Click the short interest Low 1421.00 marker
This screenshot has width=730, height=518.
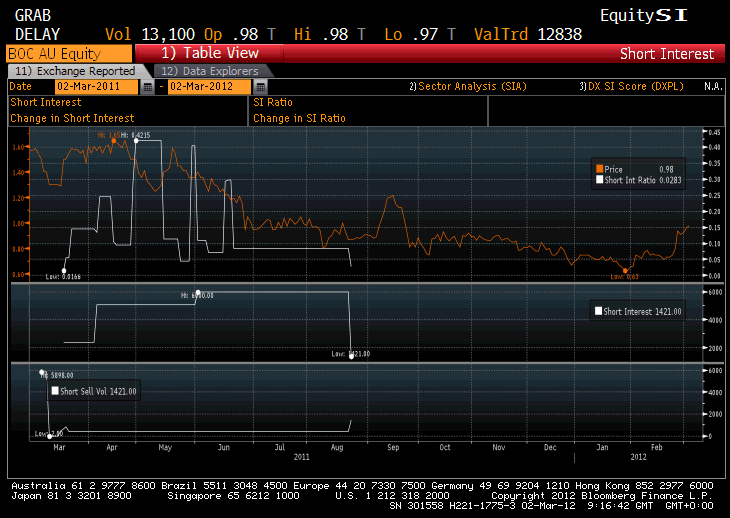pos(351,356)
